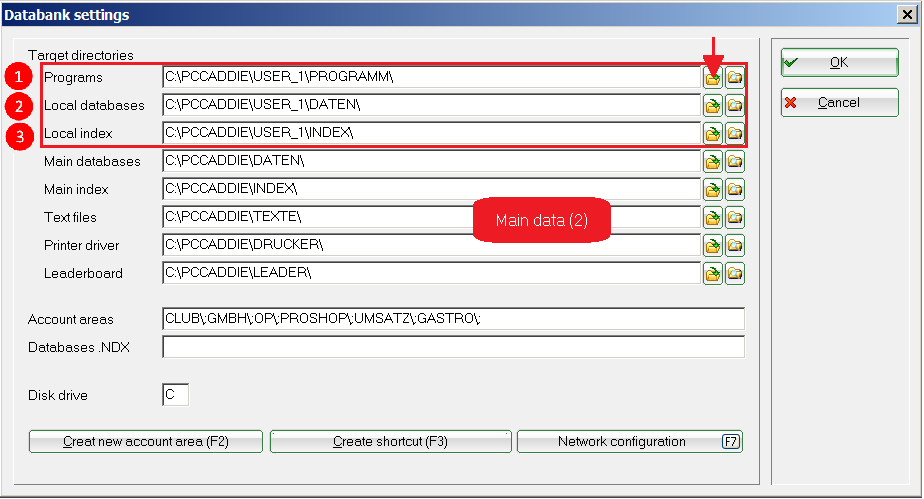Select the Printer driver path field
The width and height of the screenshot is (924, 499).
(x=431, y=244)
